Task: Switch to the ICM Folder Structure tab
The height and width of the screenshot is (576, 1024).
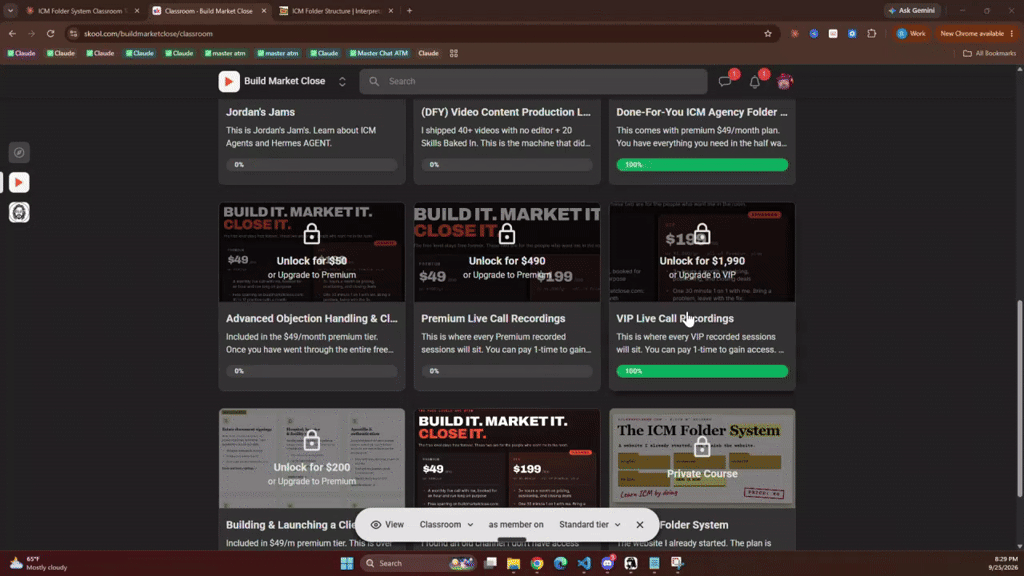Action: (336, 11)
